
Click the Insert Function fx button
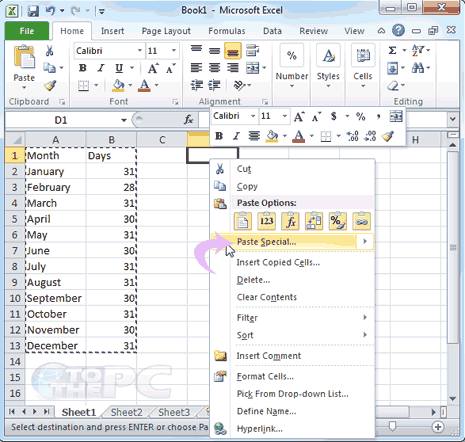pyautogui.click(x=188, y=120)
